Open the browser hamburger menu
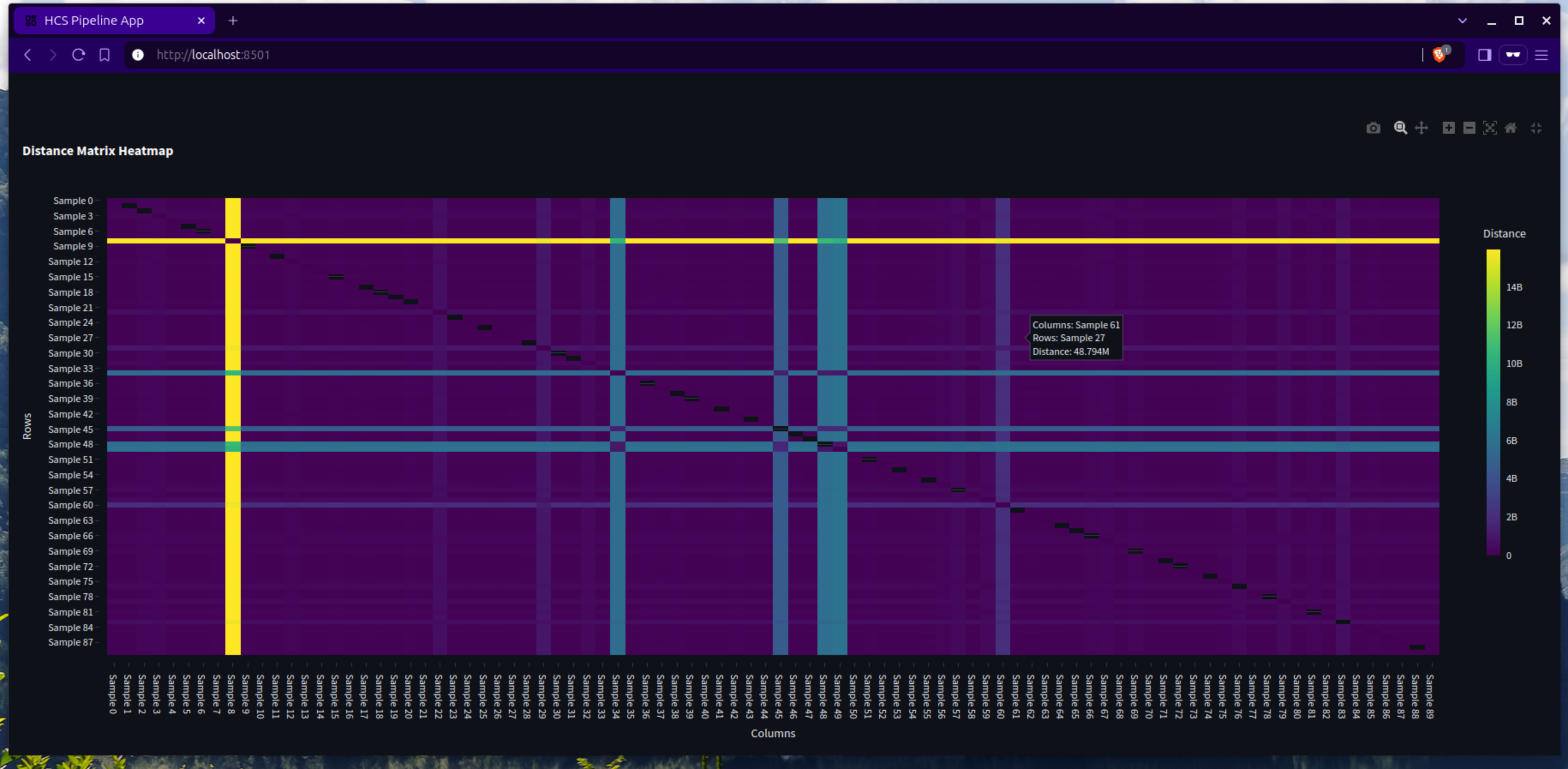This screenshot has width=1568, height=769. tap(1541, 55)
